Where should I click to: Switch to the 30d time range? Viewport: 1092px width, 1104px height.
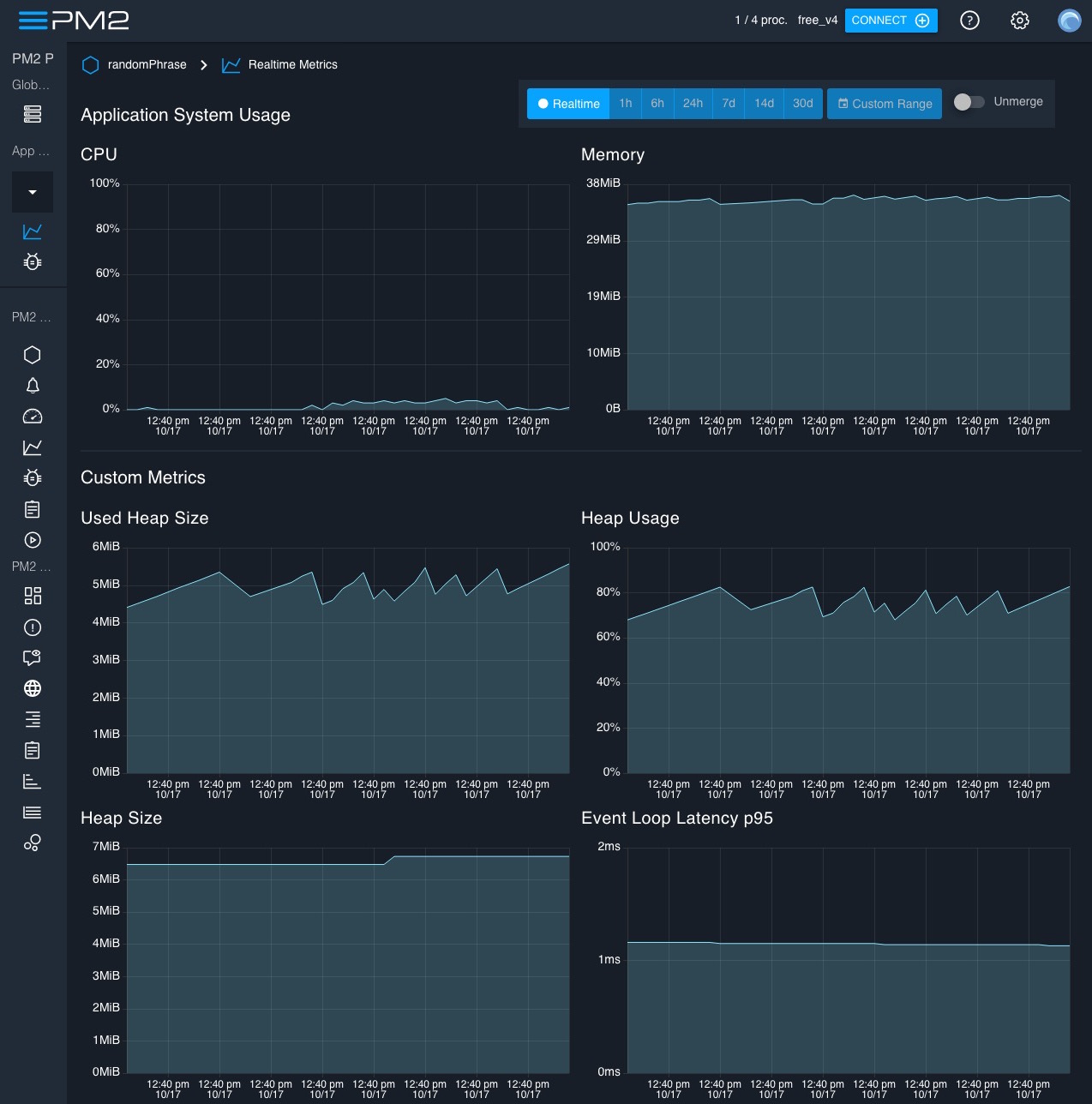coord(803,104)
